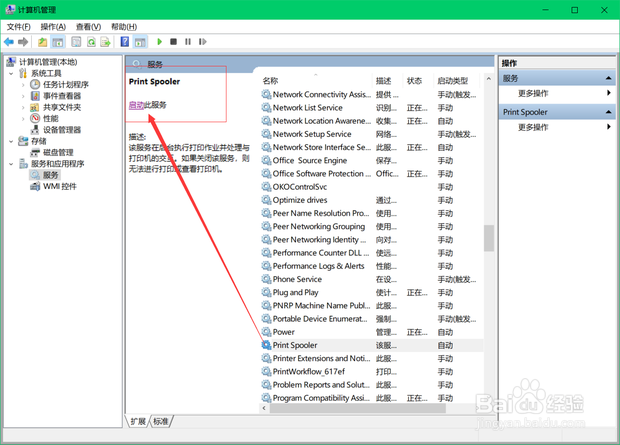Expand the 任务计划程序 node
Screen dimensions: 620x445
23,85
